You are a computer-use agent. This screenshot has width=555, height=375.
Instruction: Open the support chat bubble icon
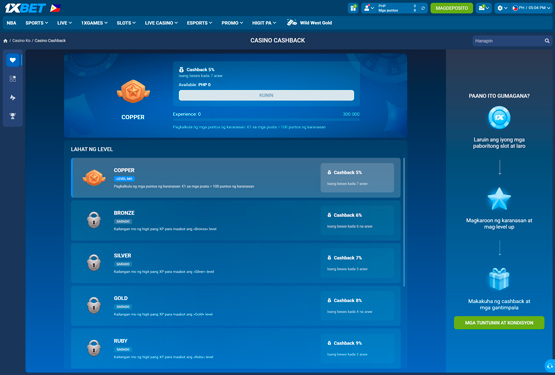point(550,366)
